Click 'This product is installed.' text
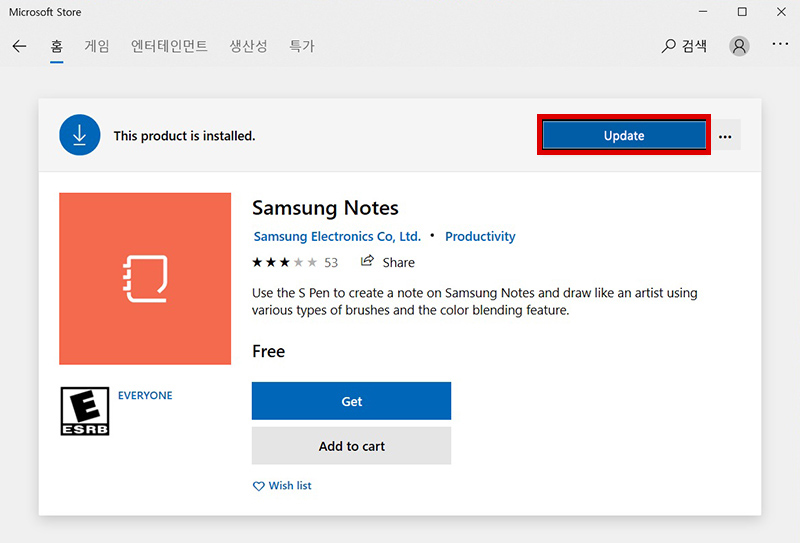This screenshot has height=543, width=800. (x=184, y=136)
